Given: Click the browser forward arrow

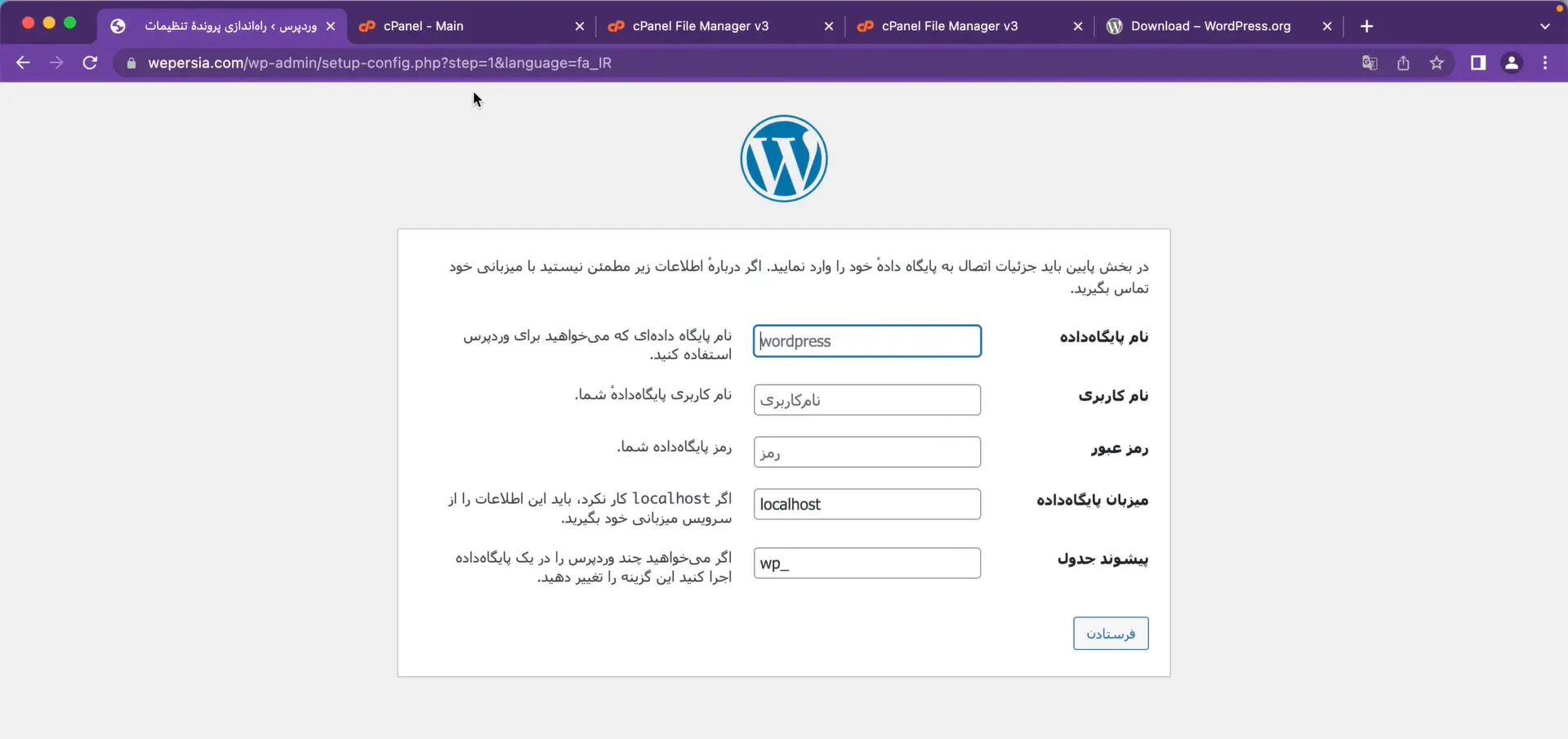Looking at the screenshot, I should 56,63.
